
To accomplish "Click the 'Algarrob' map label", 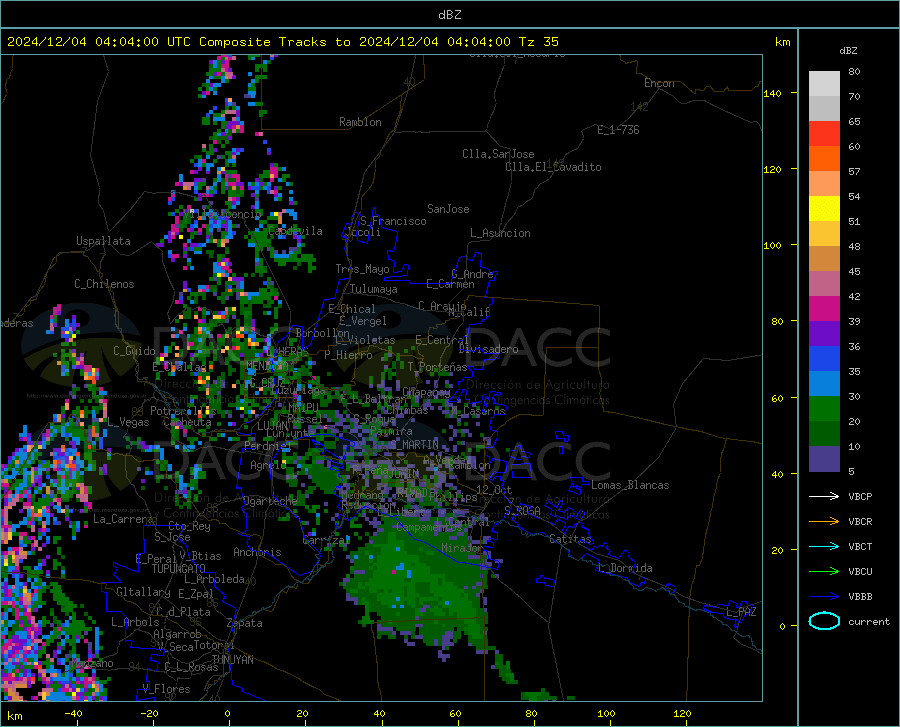I will pos(177,634).
